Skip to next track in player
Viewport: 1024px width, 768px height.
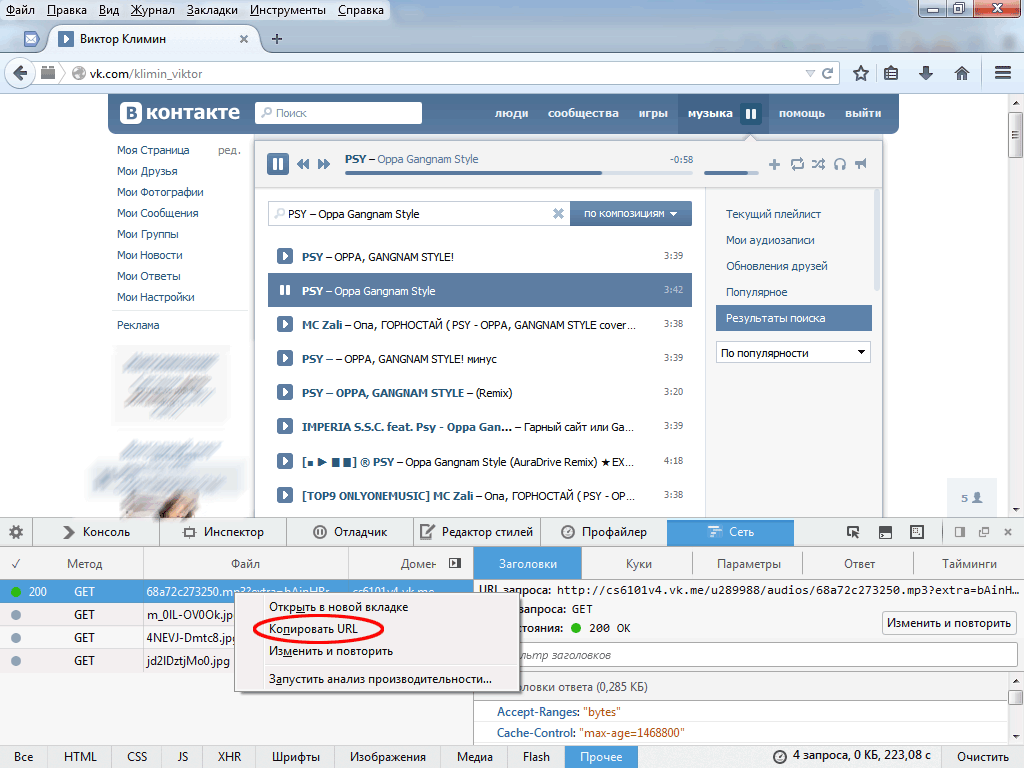[324, 164]
